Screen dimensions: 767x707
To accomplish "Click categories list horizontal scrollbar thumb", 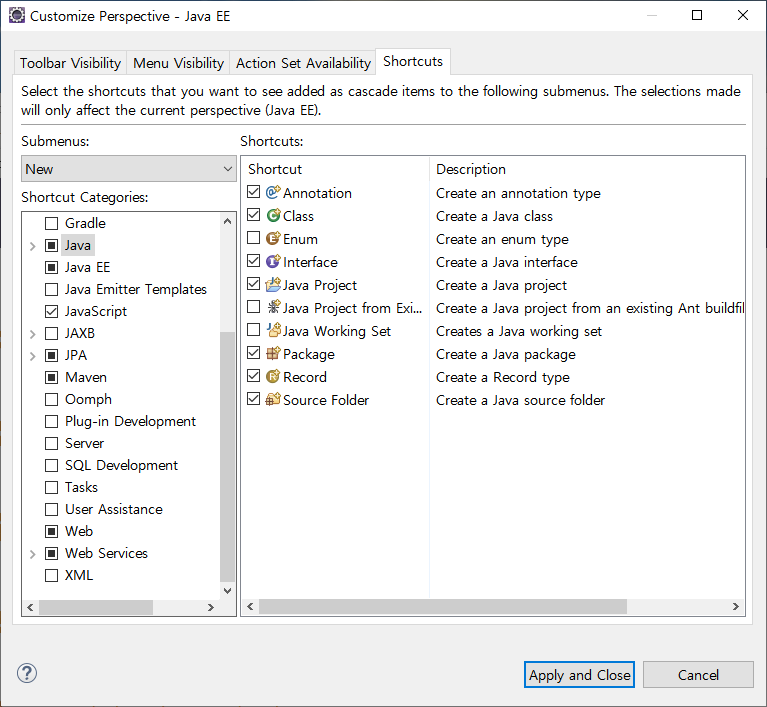I will (x=96, y=607).
